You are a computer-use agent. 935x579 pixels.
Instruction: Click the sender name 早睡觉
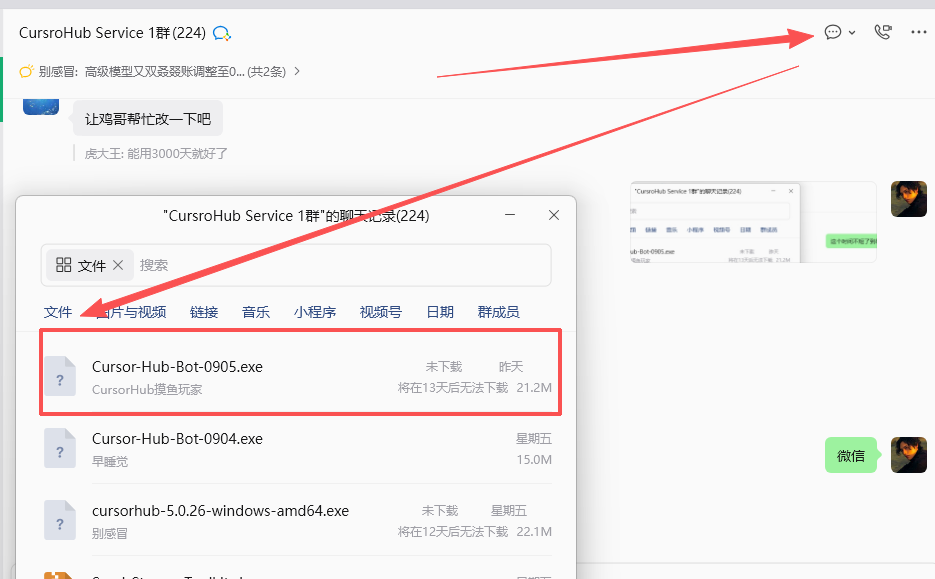point(110,462)
